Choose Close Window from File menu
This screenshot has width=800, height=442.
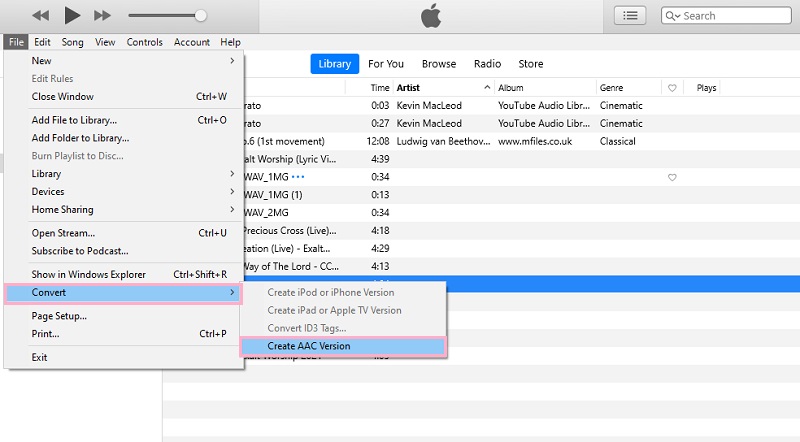click(123, 96)
